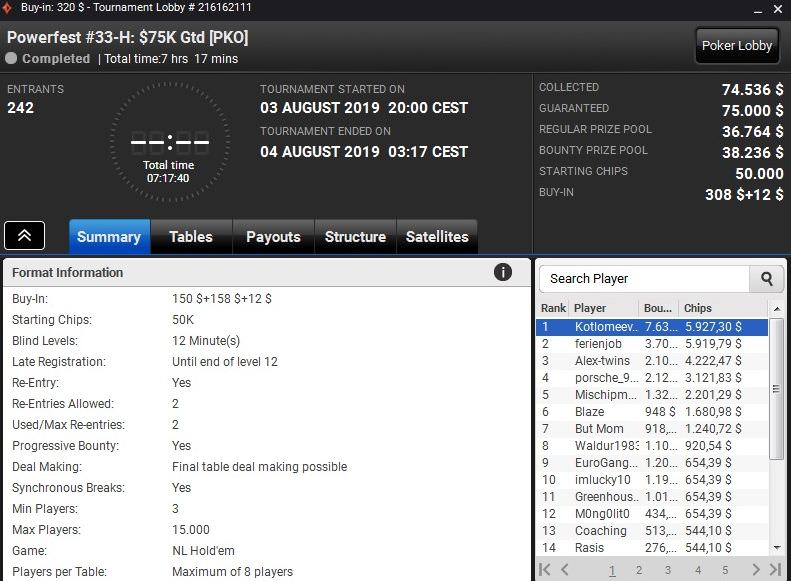The height and width of the screenshot is (581, 791).
Task: Go to previous page of player list
Action: click(565, 569)
